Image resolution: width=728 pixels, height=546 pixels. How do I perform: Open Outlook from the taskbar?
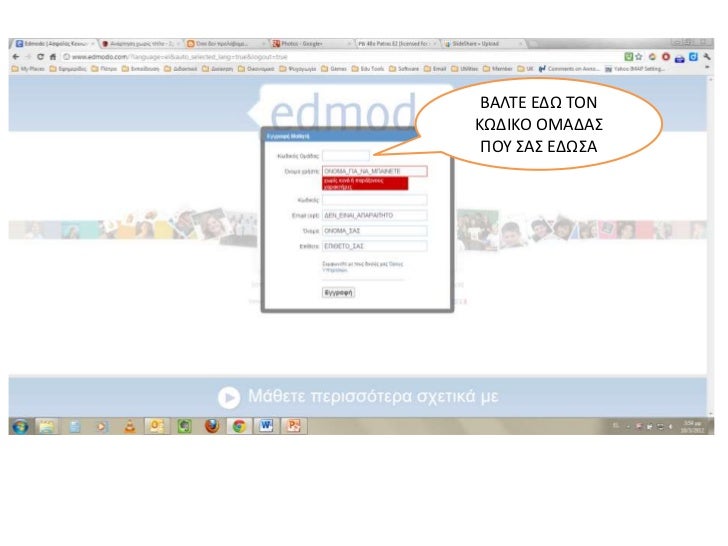156,426
